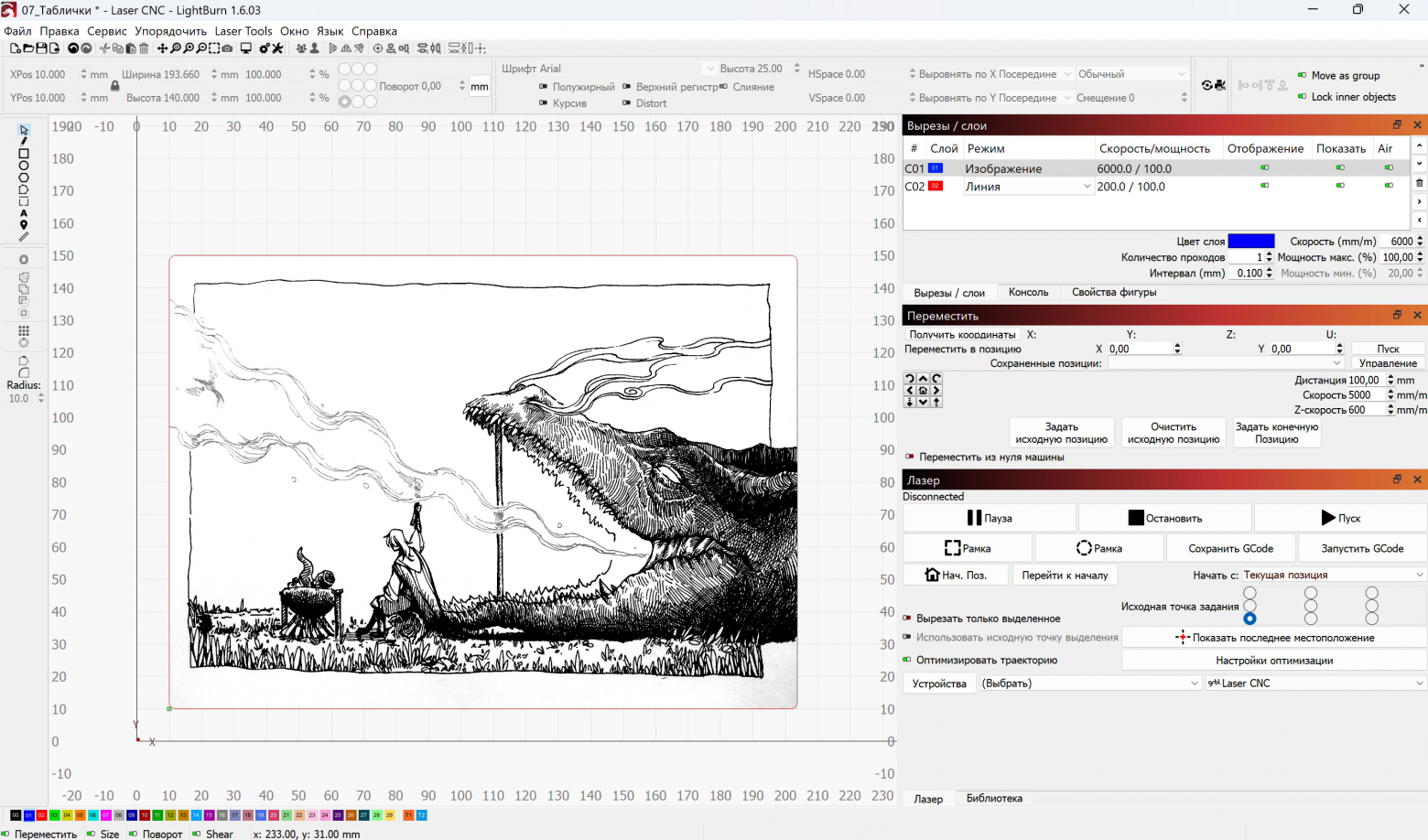Screen dimensions: 1428x840
Task: Click Сохранить GCode button
Action: [x=1230, y=548]
